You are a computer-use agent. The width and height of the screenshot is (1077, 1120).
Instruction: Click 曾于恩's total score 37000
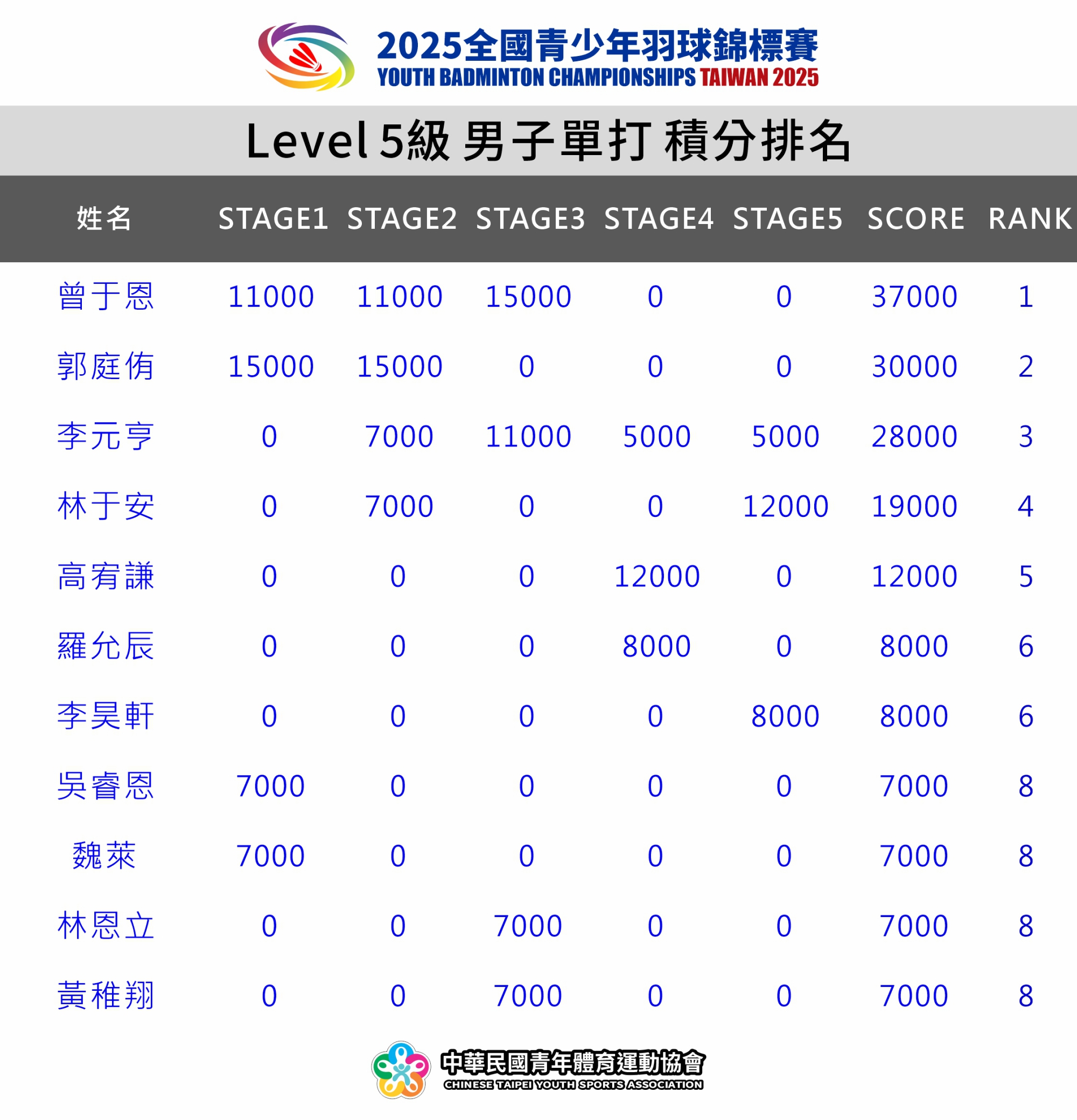tap(914, 297)
